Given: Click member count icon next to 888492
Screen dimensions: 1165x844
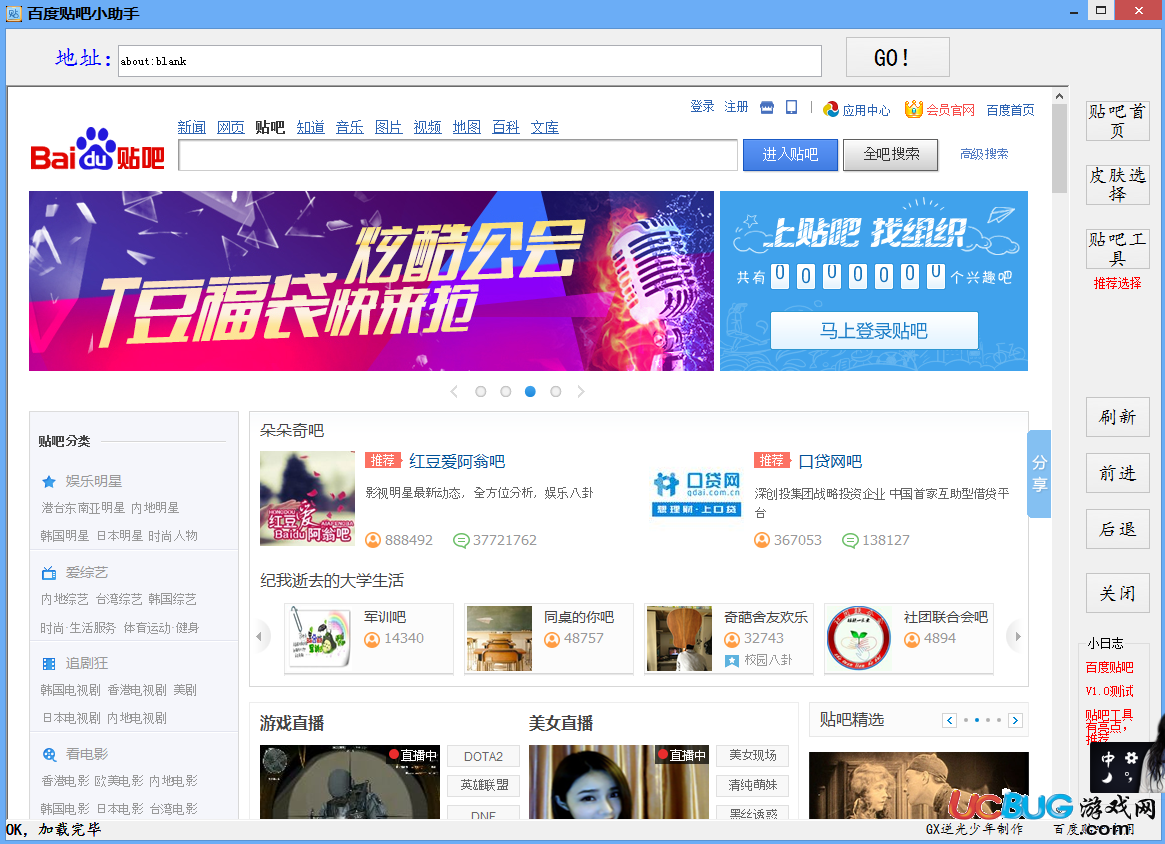Looking at the screenshot, I should point(373,540).
